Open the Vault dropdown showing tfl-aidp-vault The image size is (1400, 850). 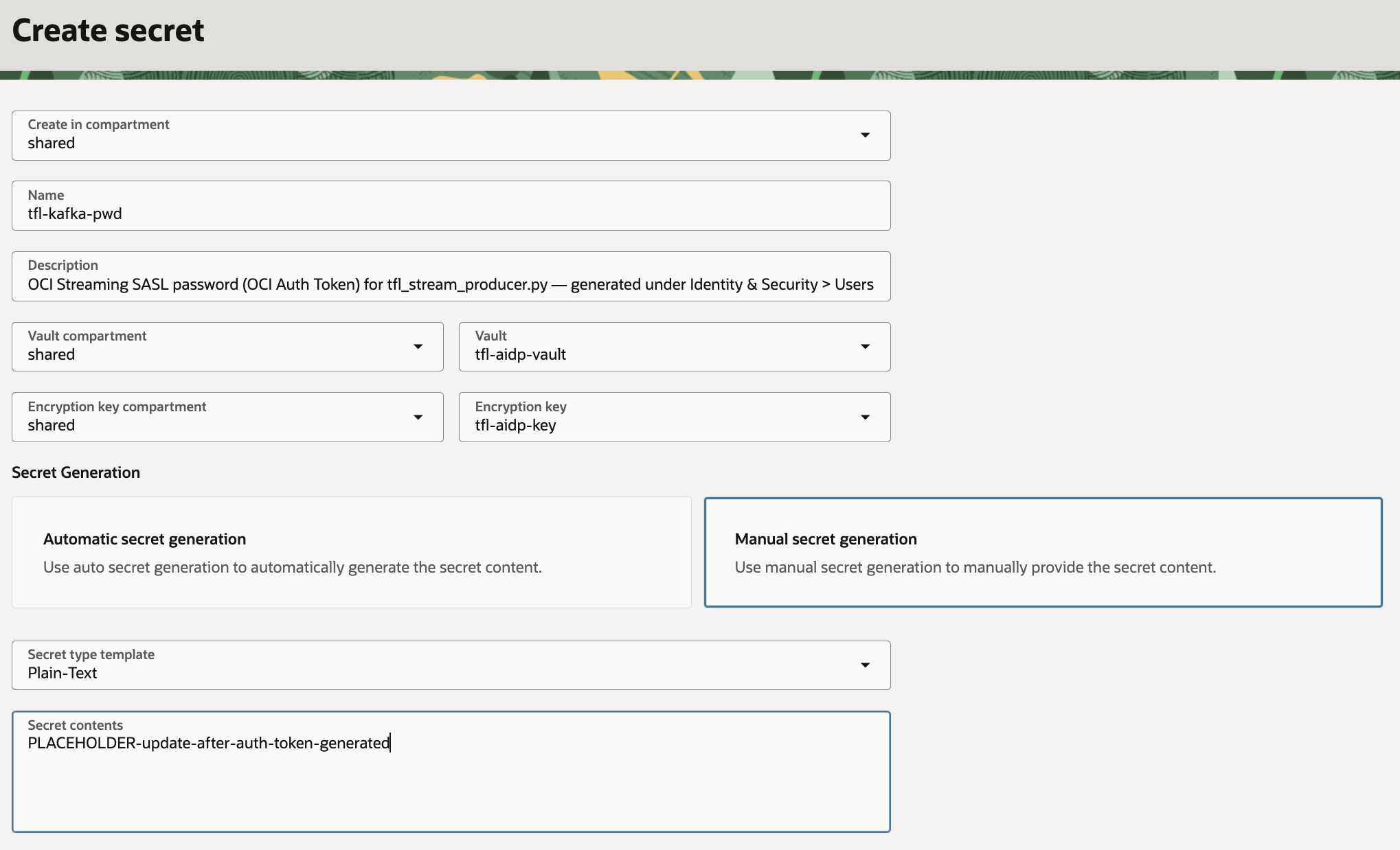(x=675, y=347)
